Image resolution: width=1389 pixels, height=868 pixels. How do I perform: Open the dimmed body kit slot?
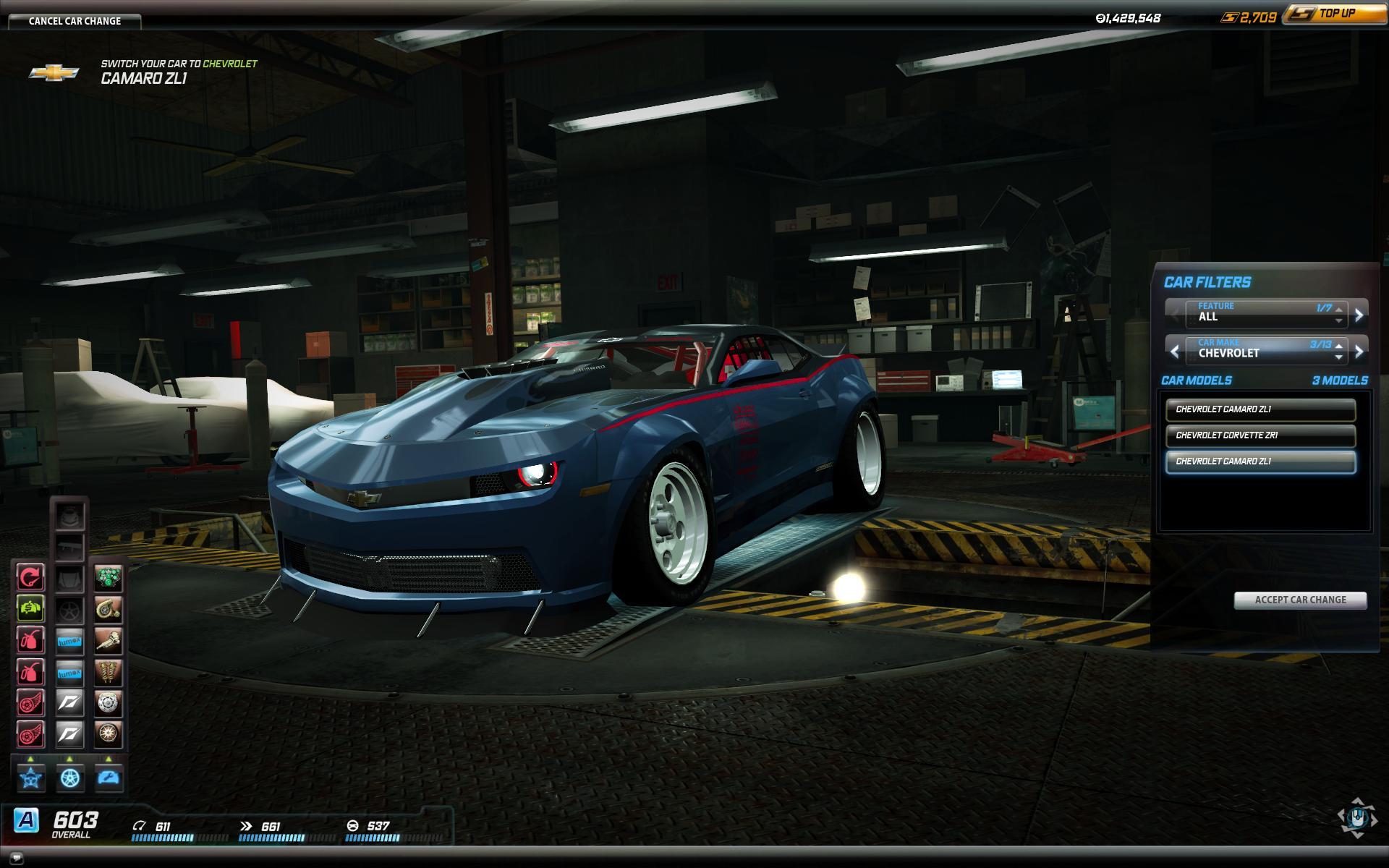coord(70,515)
